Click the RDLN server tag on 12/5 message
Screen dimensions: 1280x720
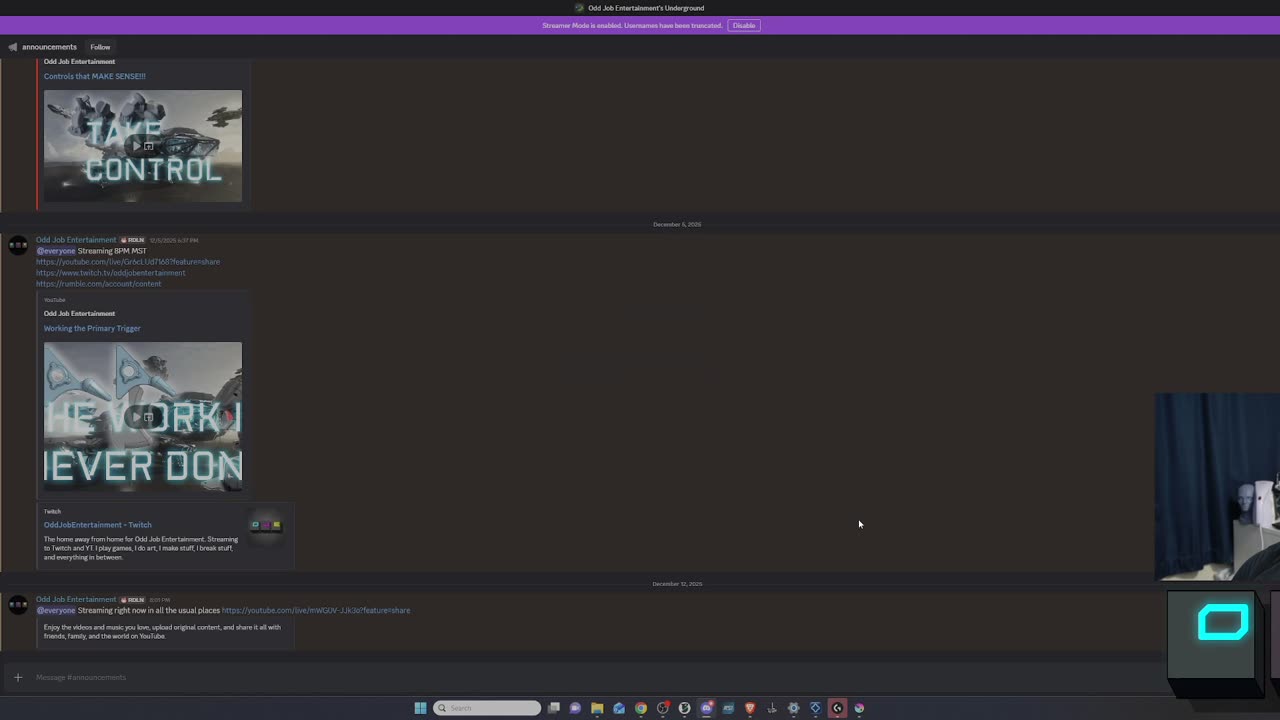pos(132,240)
